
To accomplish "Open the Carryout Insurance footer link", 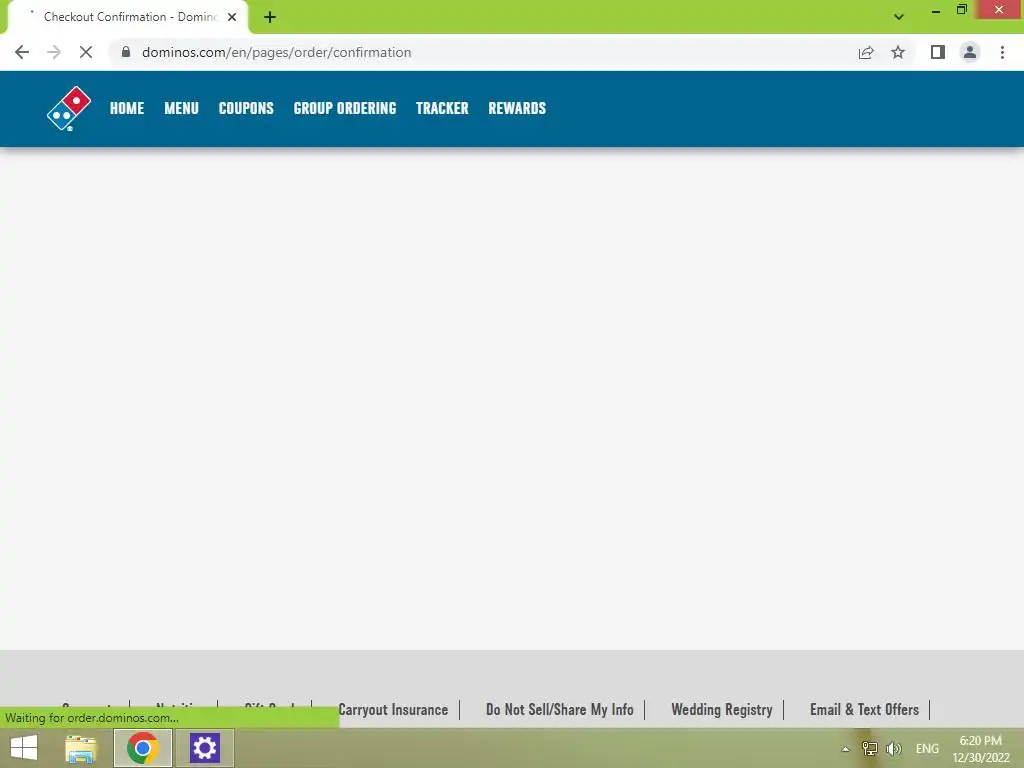I will 393,709.
